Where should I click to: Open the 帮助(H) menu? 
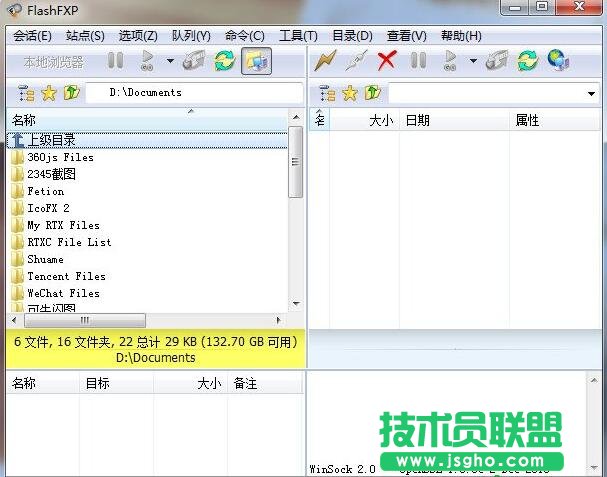pyautogui.click(x=461, y=36)
